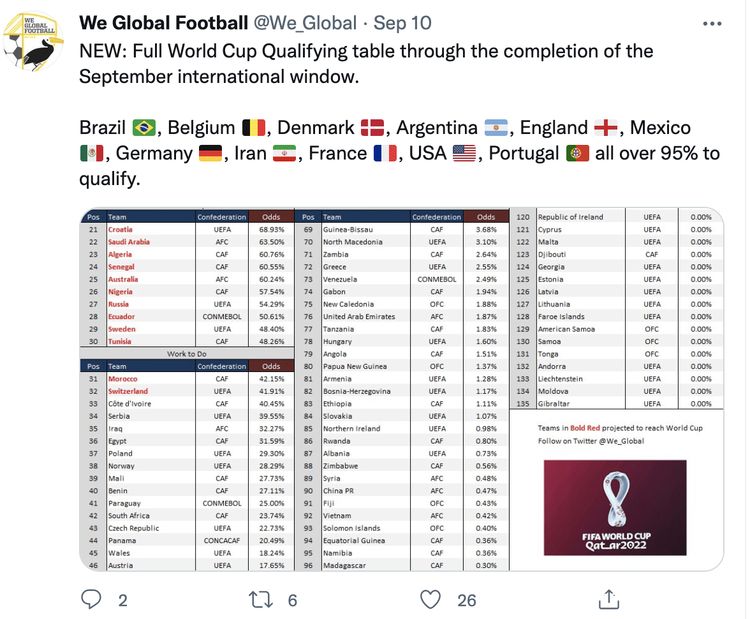
Task: Click the reply speech bubble icon
Action: coord(92,598)
